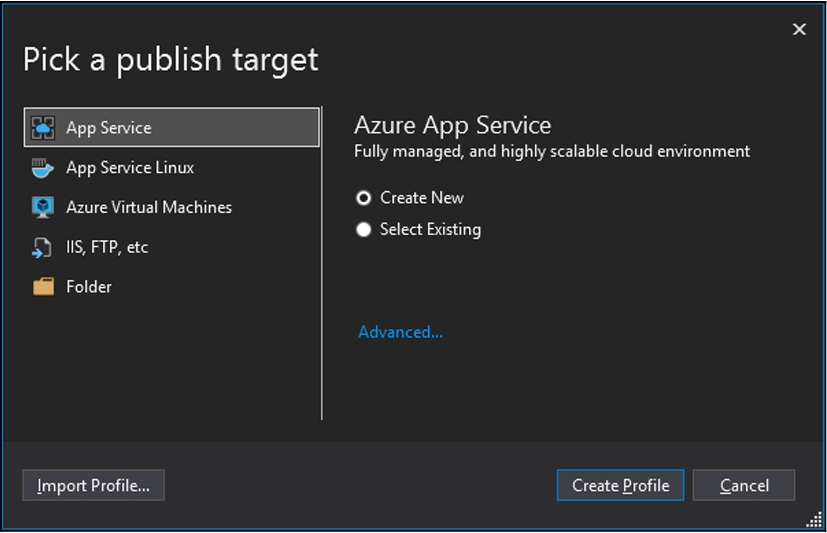827x533 pixels.
Task: Open the Advanced... settings link
Action: tap(400, 332)
